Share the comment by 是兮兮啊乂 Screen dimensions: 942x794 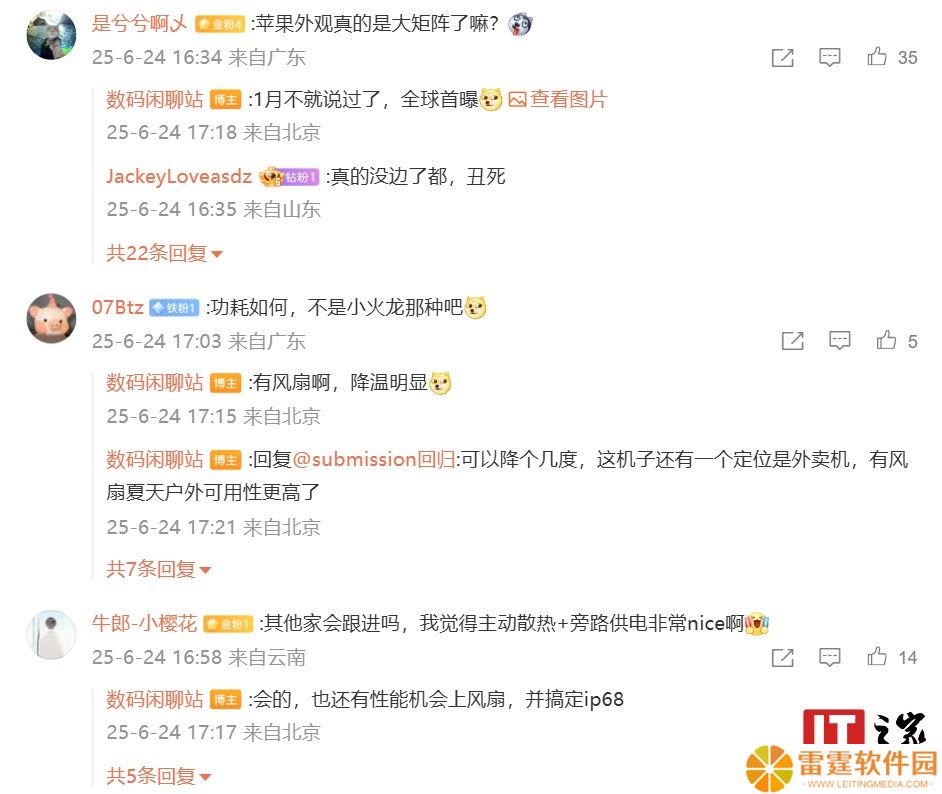click(x=782, y=58)
